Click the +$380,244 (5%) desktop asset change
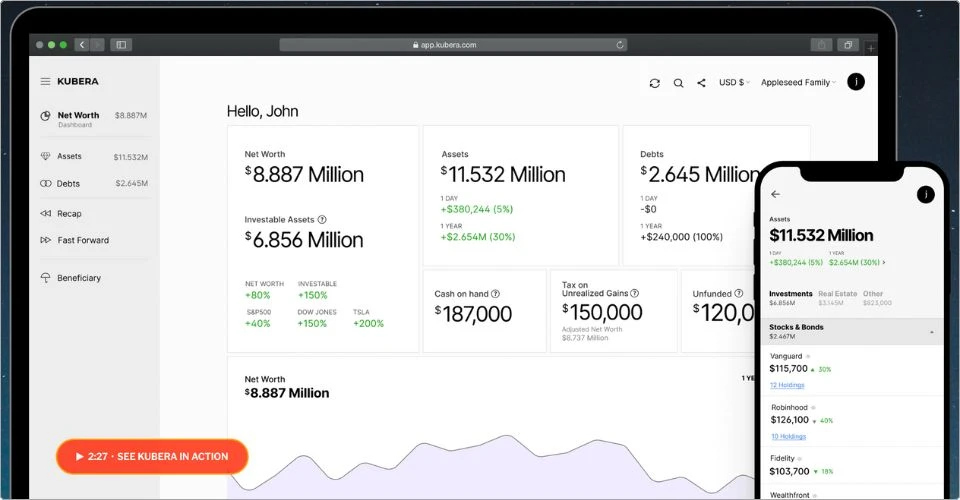 point(476,209)
